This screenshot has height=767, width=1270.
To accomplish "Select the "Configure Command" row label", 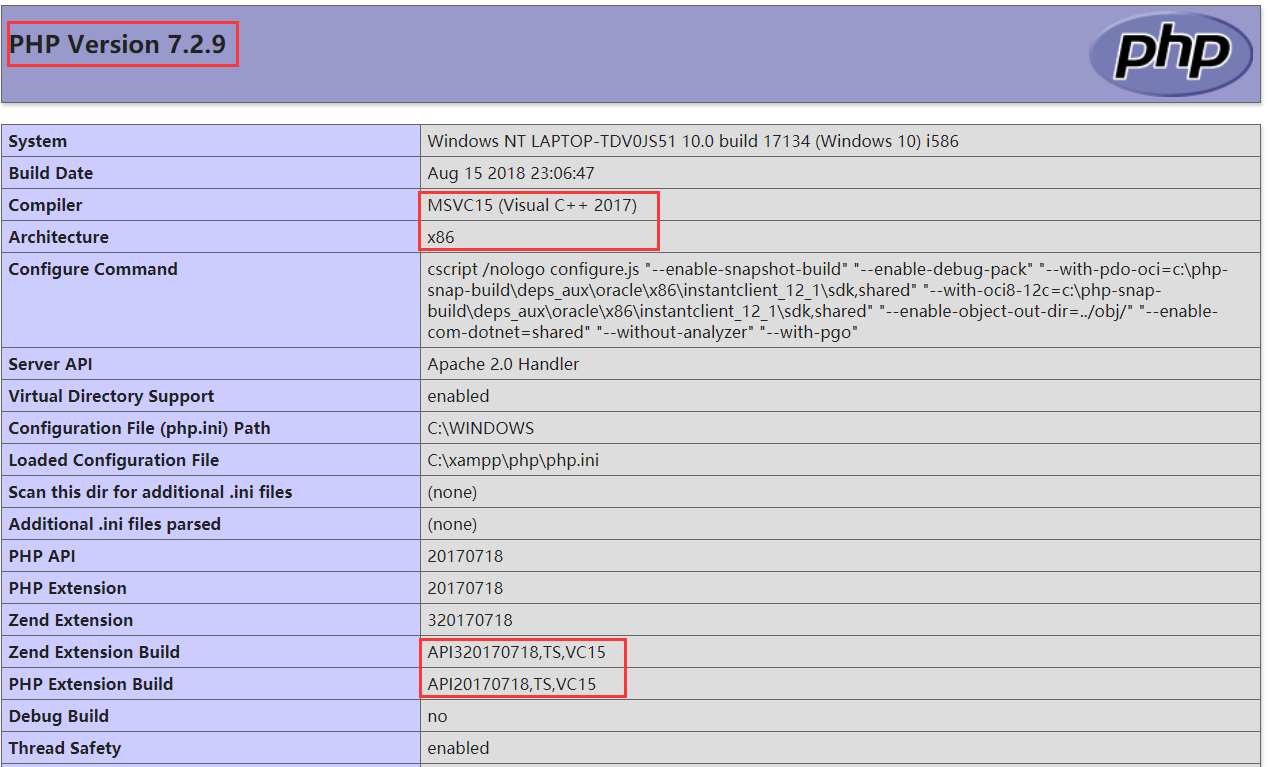I will click(x=93, y=269).
